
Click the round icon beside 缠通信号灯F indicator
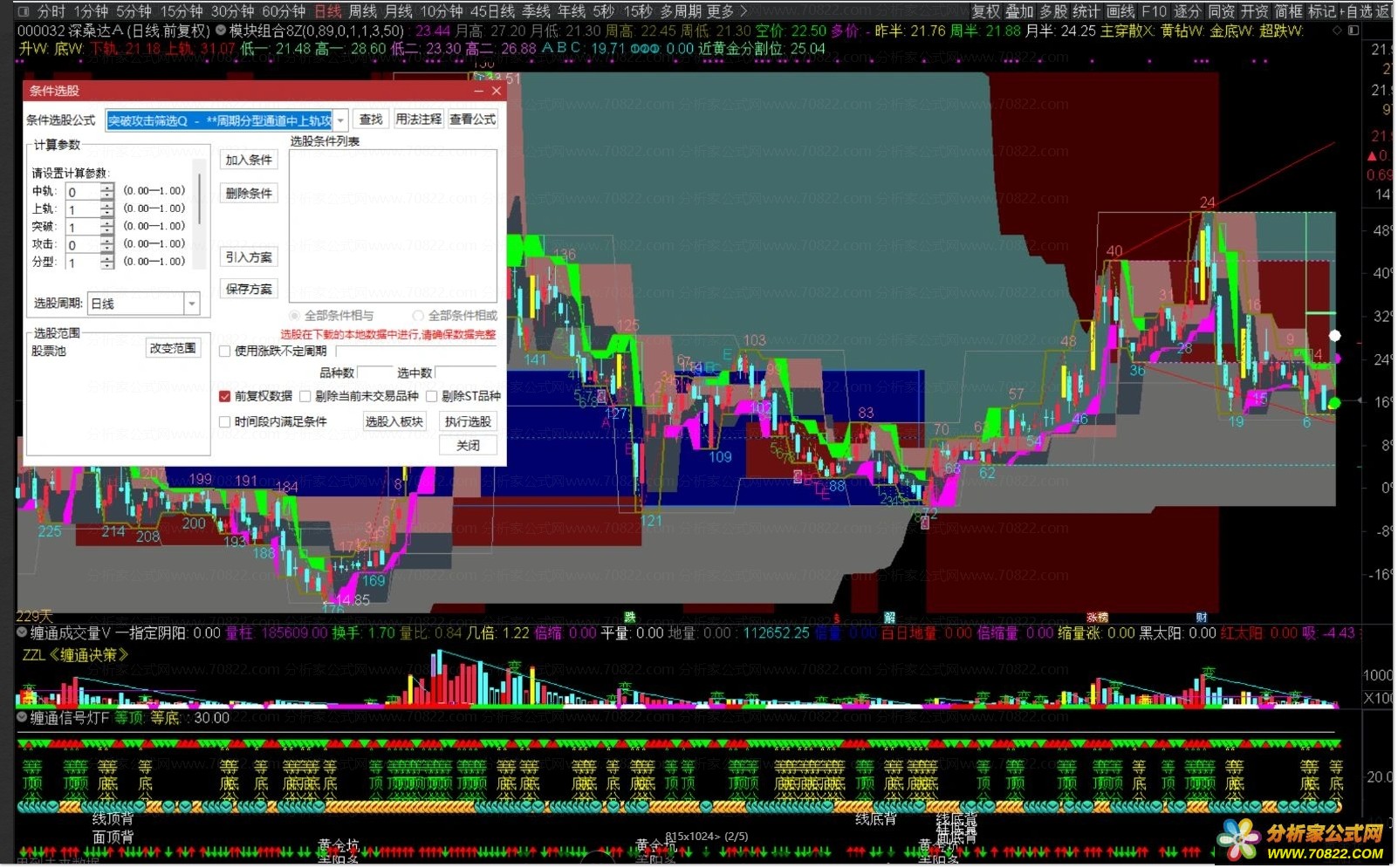coord(23,718)
